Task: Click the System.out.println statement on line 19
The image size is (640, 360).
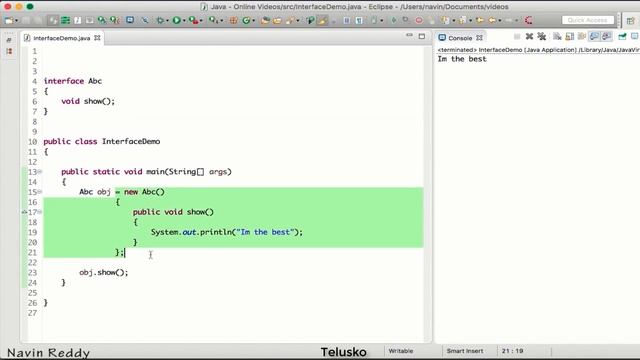Action: [227, 232]
